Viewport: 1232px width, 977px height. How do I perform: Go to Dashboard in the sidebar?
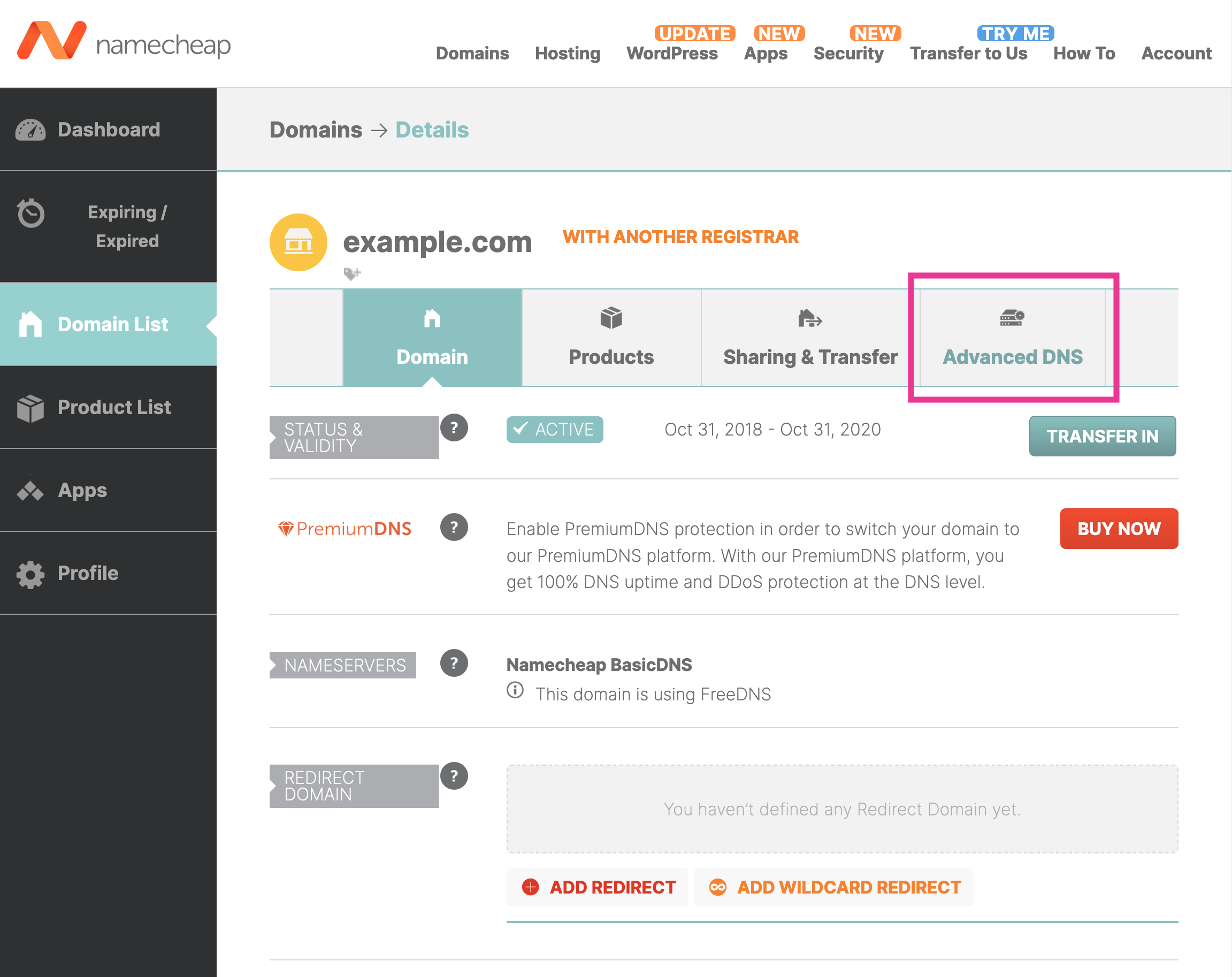(108, 130)
